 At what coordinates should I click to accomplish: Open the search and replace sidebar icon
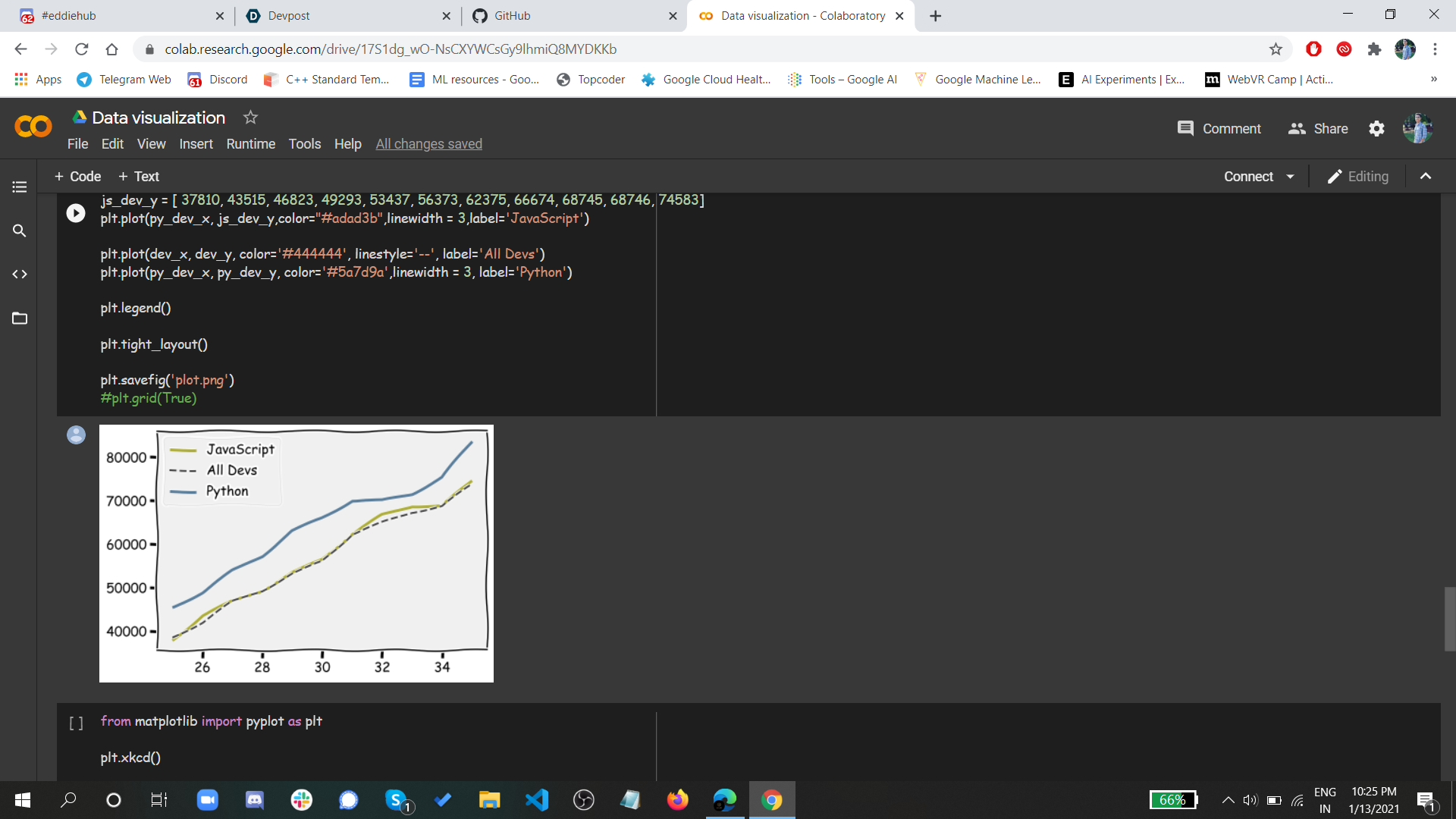click(20, 231)
